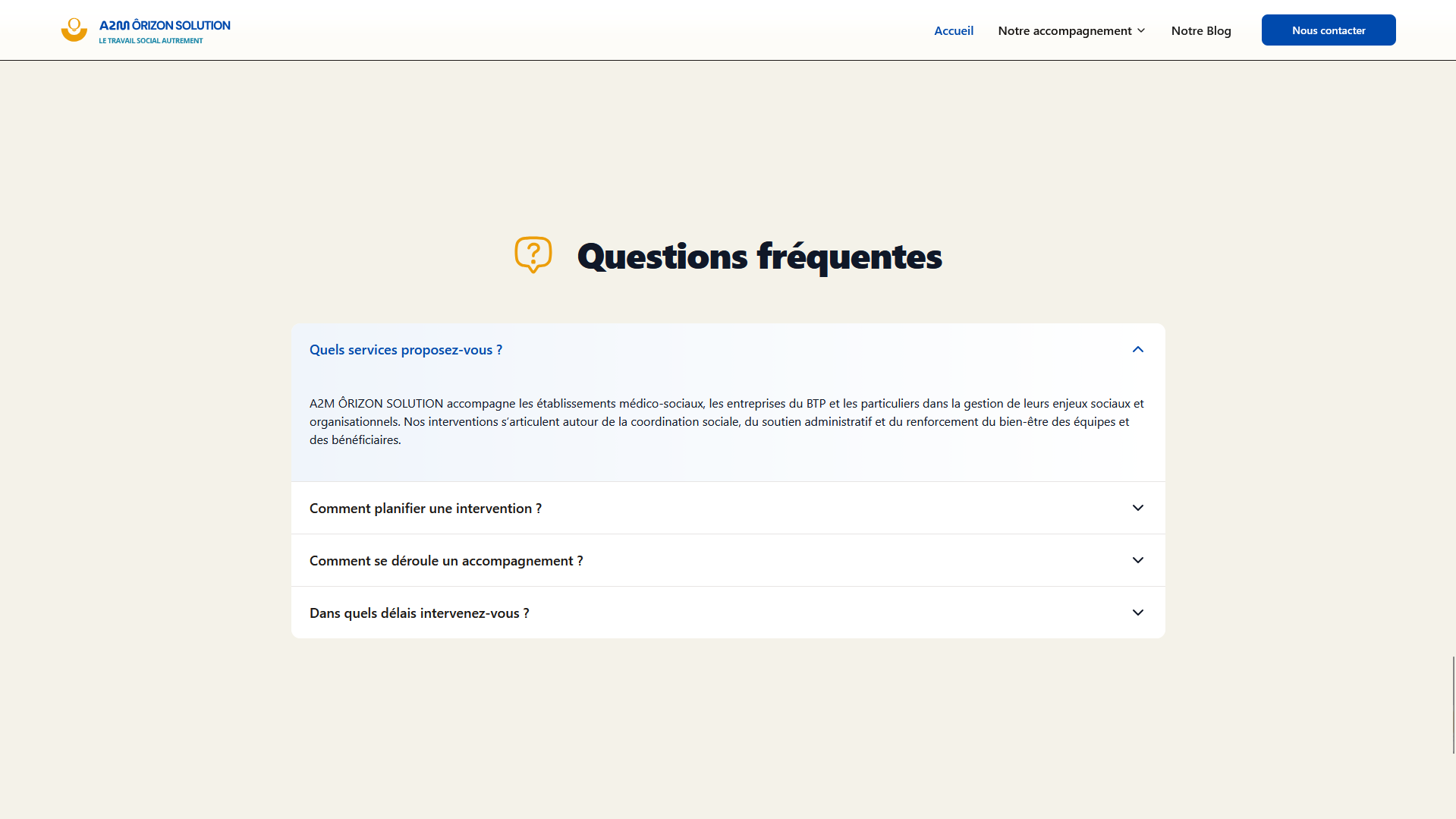Click the chevron next to 'Notre accompagnement'
The image size is (1456, 819).
coord(1140,30)
